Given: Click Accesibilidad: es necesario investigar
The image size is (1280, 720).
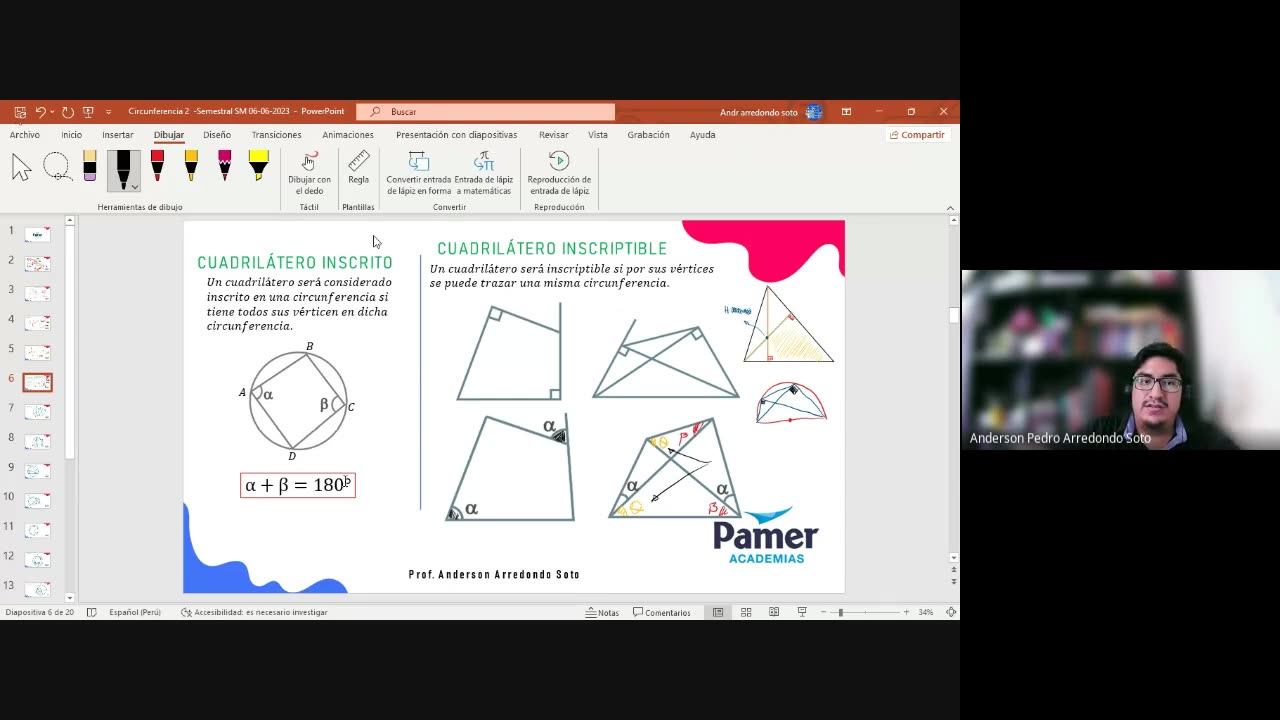Looking at the screenshot, I should pos(254,612).
